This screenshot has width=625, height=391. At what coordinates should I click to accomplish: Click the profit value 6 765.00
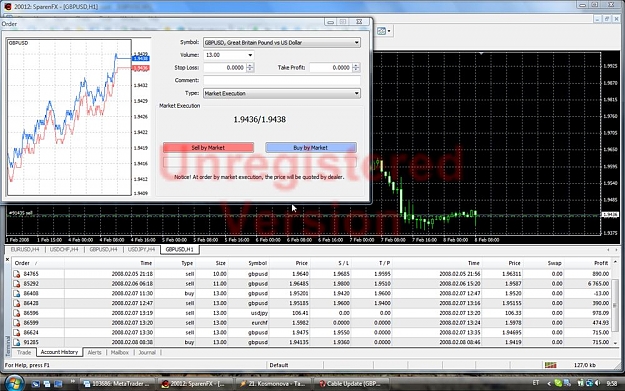[598, 284]
